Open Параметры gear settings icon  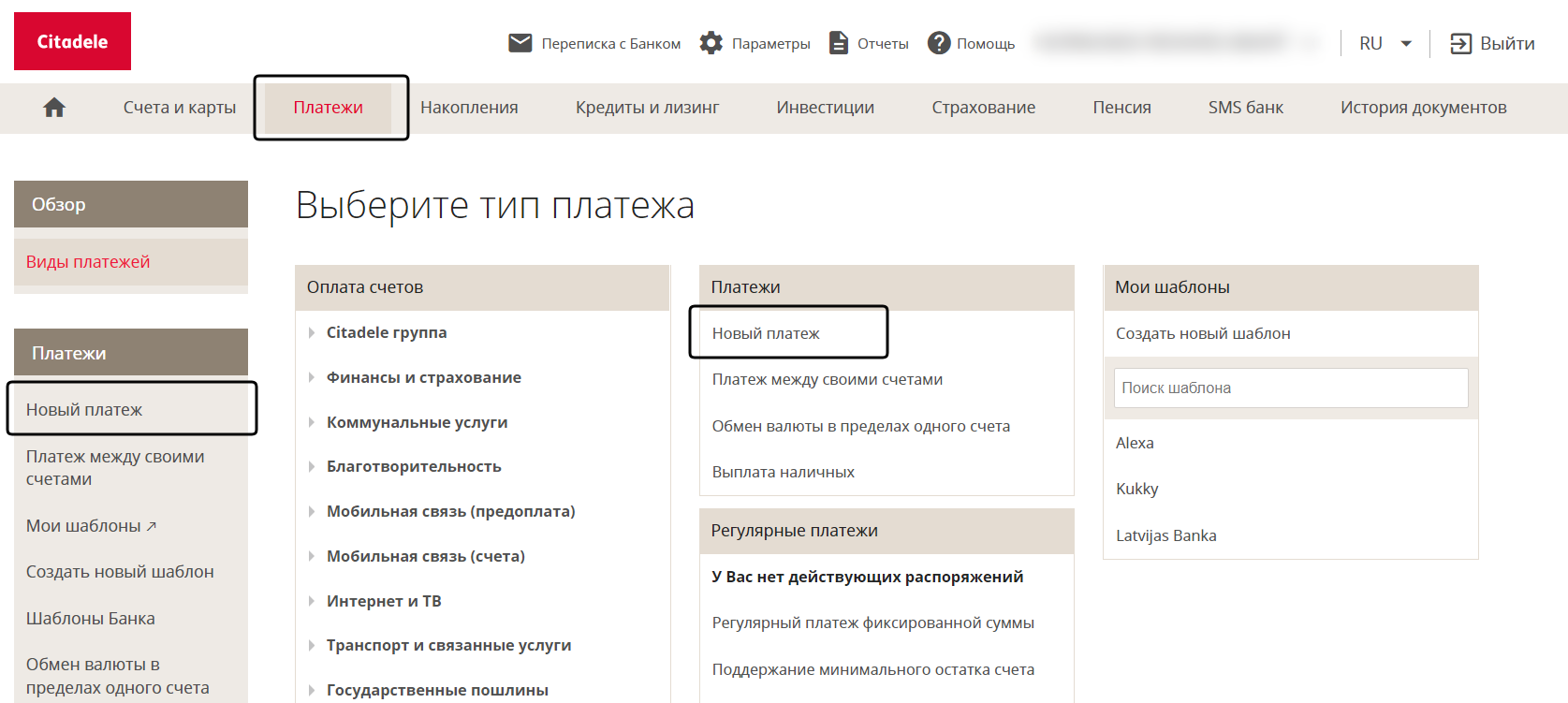(x=711, y=43)
